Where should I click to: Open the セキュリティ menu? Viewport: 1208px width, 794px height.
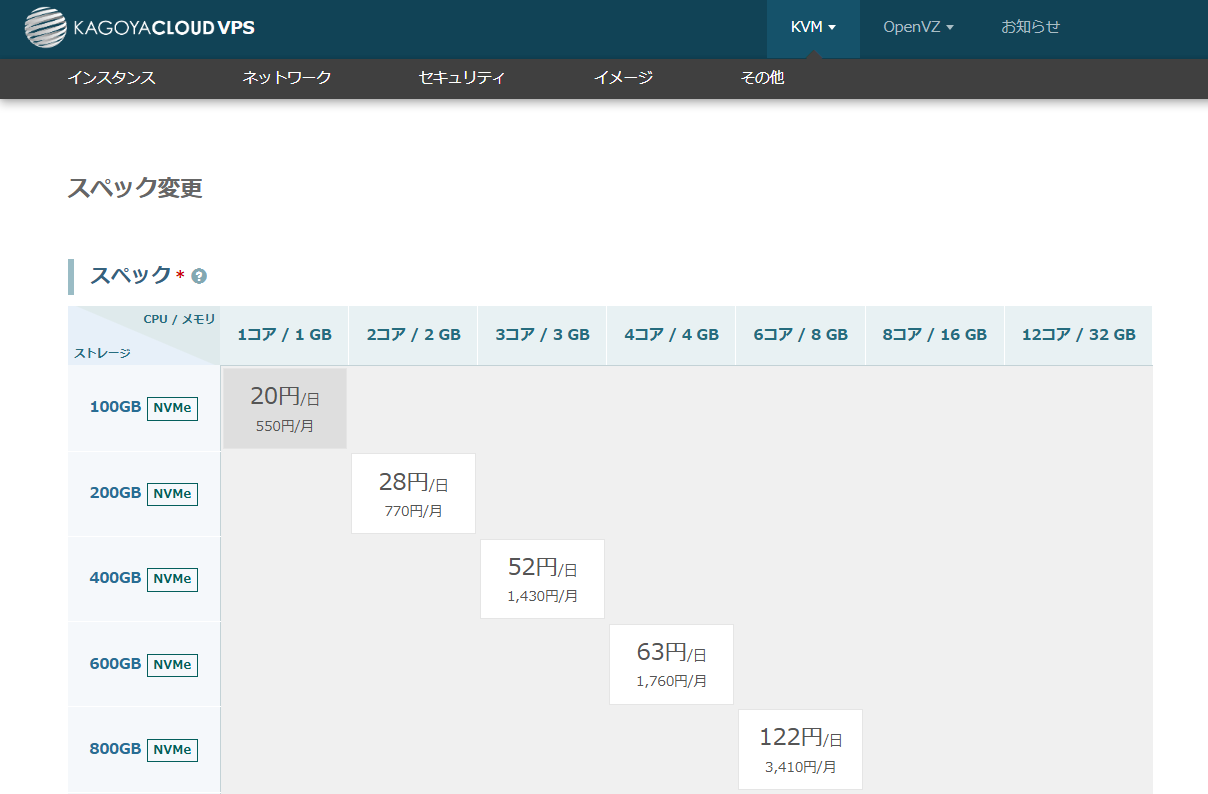[x=462, y=77]
